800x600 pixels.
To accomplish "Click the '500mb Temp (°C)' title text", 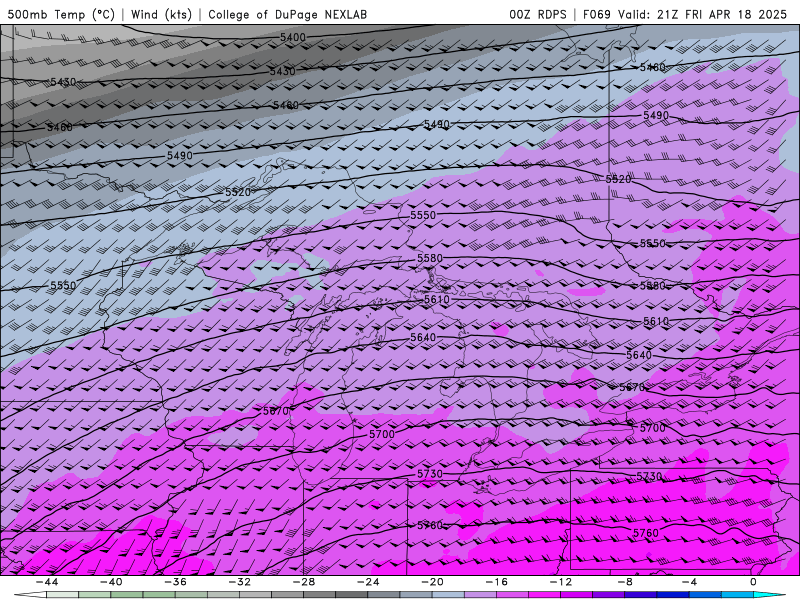I will [x=61, y=15].
